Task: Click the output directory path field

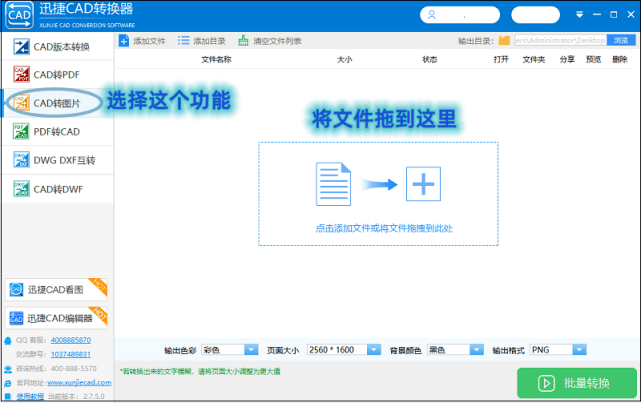Action: click(560, 40)
